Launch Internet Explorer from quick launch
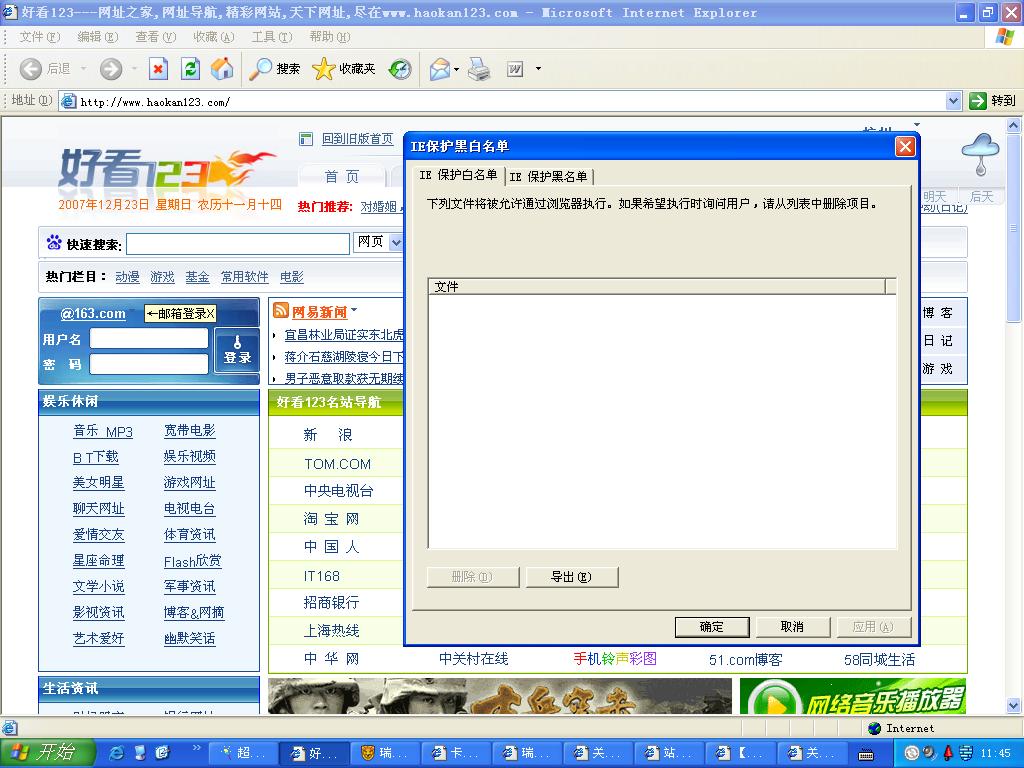Screen dimensions: 1024x768 [x=117, y=752]
